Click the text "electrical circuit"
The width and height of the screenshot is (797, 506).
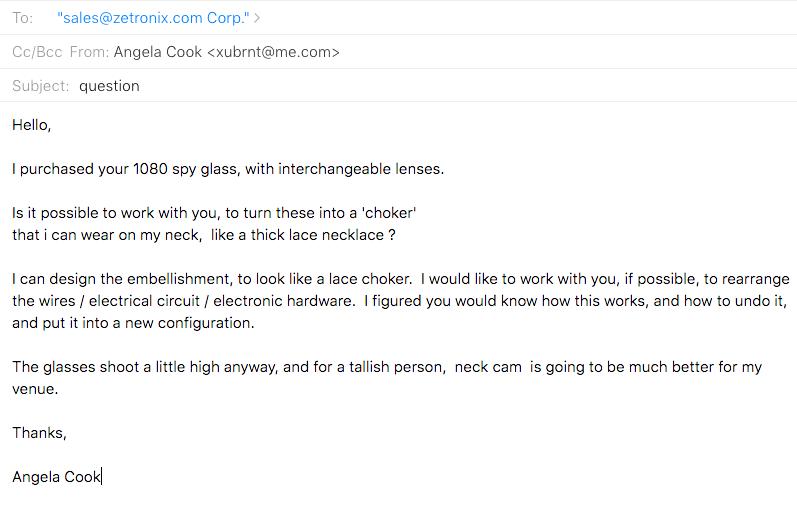[x=144, y=301]
